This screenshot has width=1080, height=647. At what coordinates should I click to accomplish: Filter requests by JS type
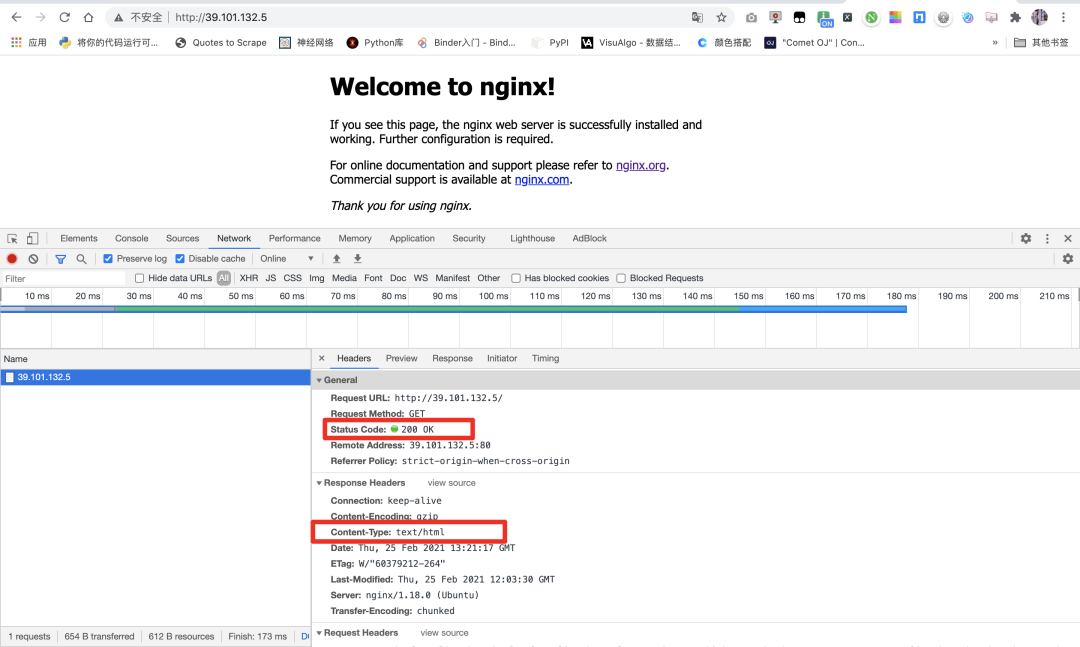click(x=271, y=278)
